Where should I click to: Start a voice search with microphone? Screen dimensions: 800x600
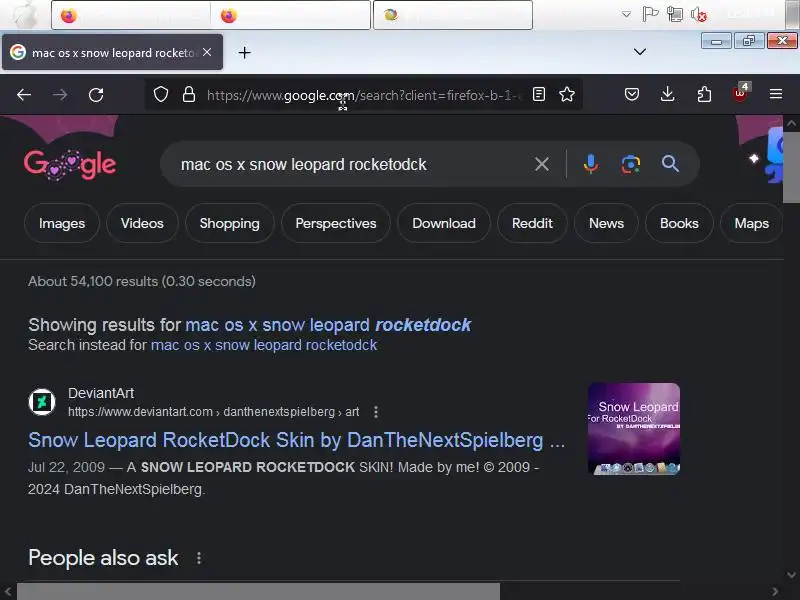point(591,164)
